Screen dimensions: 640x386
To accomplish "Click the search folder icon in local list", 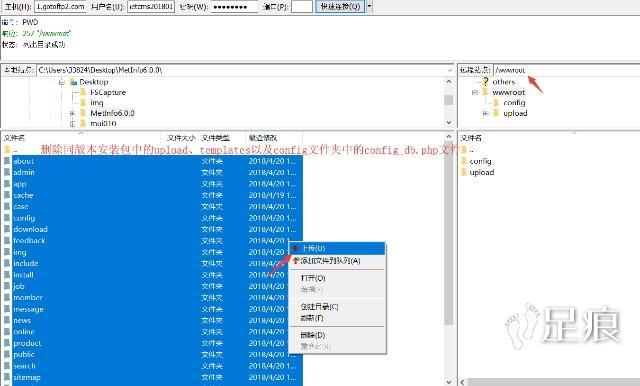I will pos(7,366).
